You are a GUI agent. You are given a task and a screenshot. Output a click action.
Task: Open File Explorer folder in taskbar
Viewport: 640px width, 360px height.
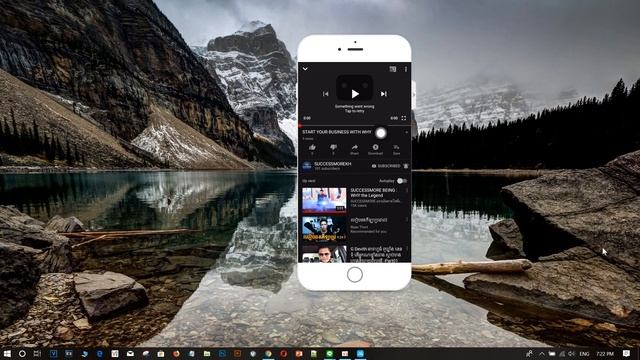coord(207,353)
